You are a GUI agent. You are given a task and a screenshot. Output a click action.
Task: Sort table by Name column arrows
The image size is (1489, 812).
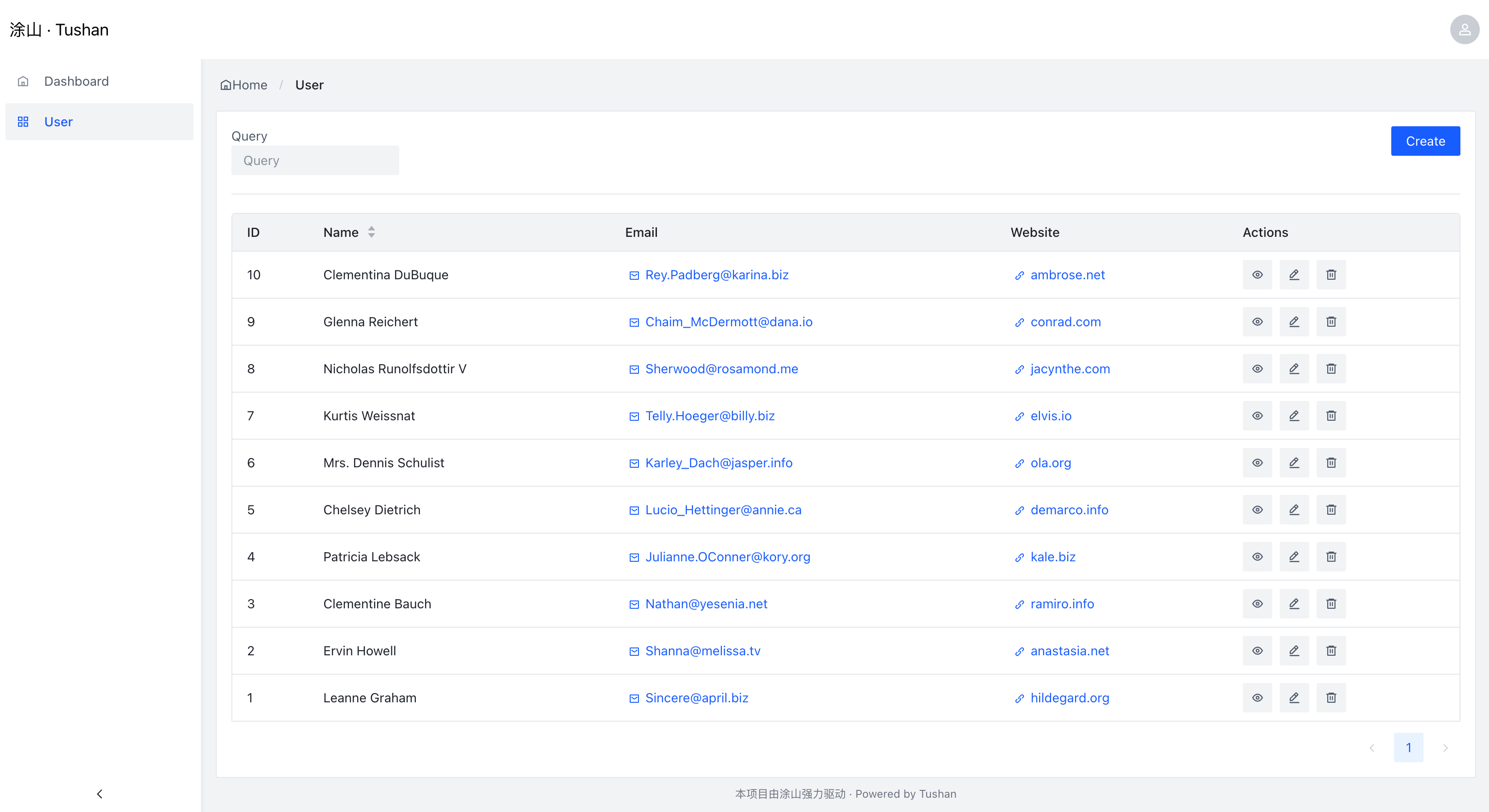click(x=371, y=232)
